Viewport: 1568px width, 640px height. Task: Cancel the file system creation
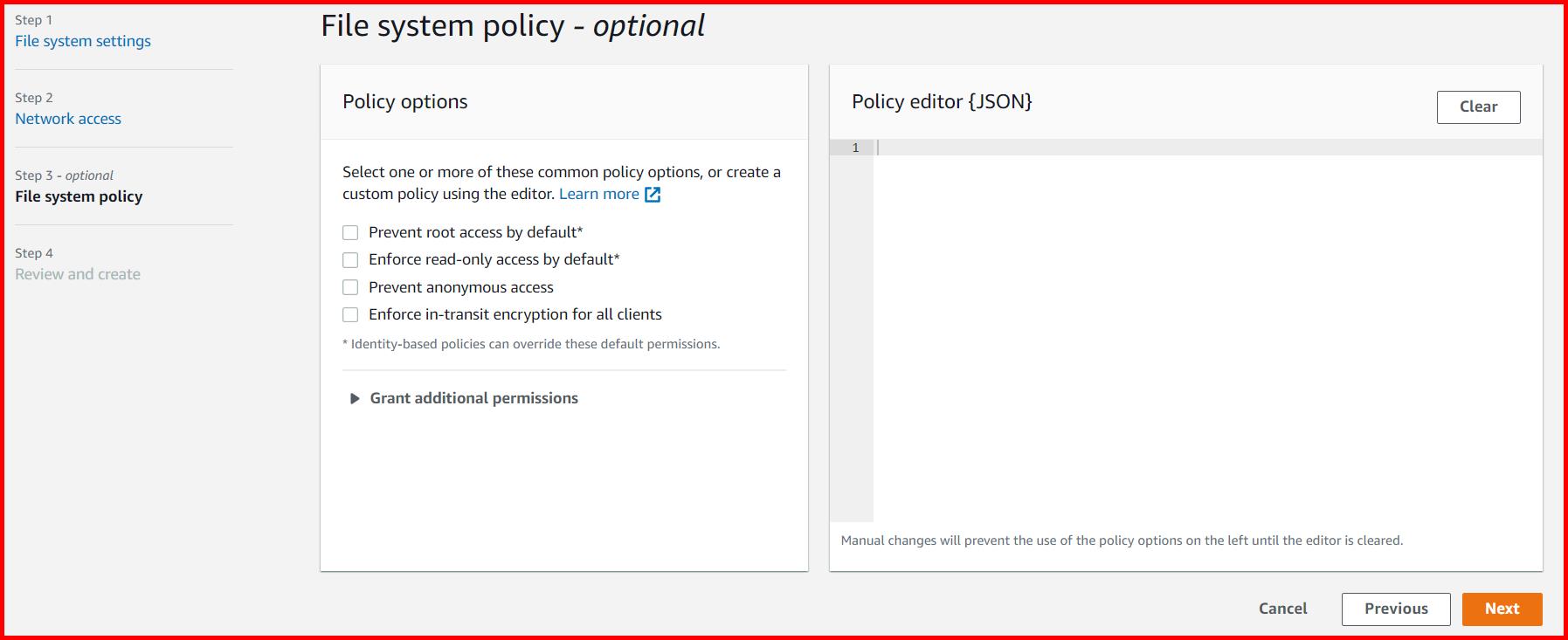click(1282, 609)
